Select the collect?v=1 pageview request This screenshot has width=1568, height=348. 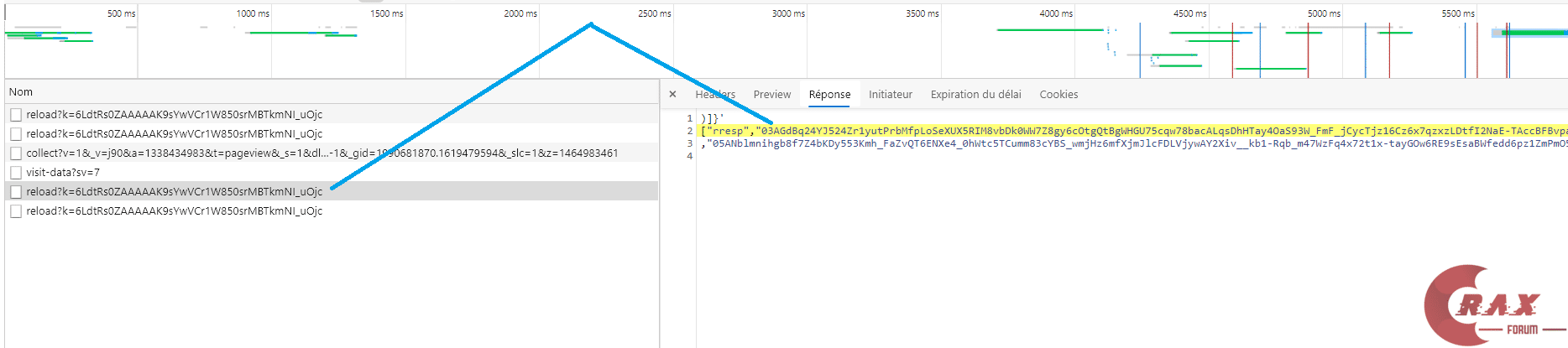pos(332,153)
